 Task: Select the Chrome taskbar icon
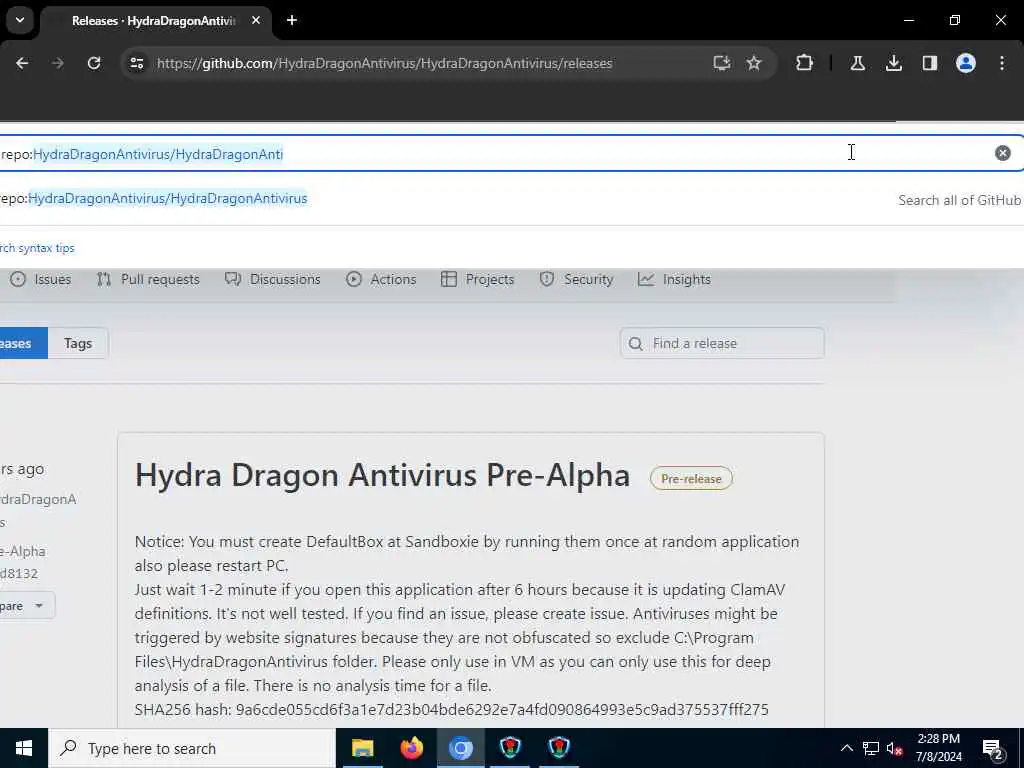[x=460, y=748]
